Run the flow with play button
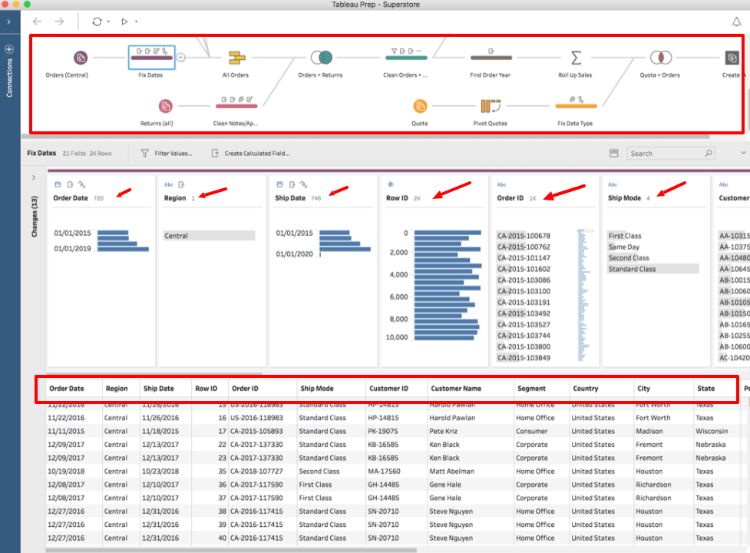 click(x=124, y=22)
